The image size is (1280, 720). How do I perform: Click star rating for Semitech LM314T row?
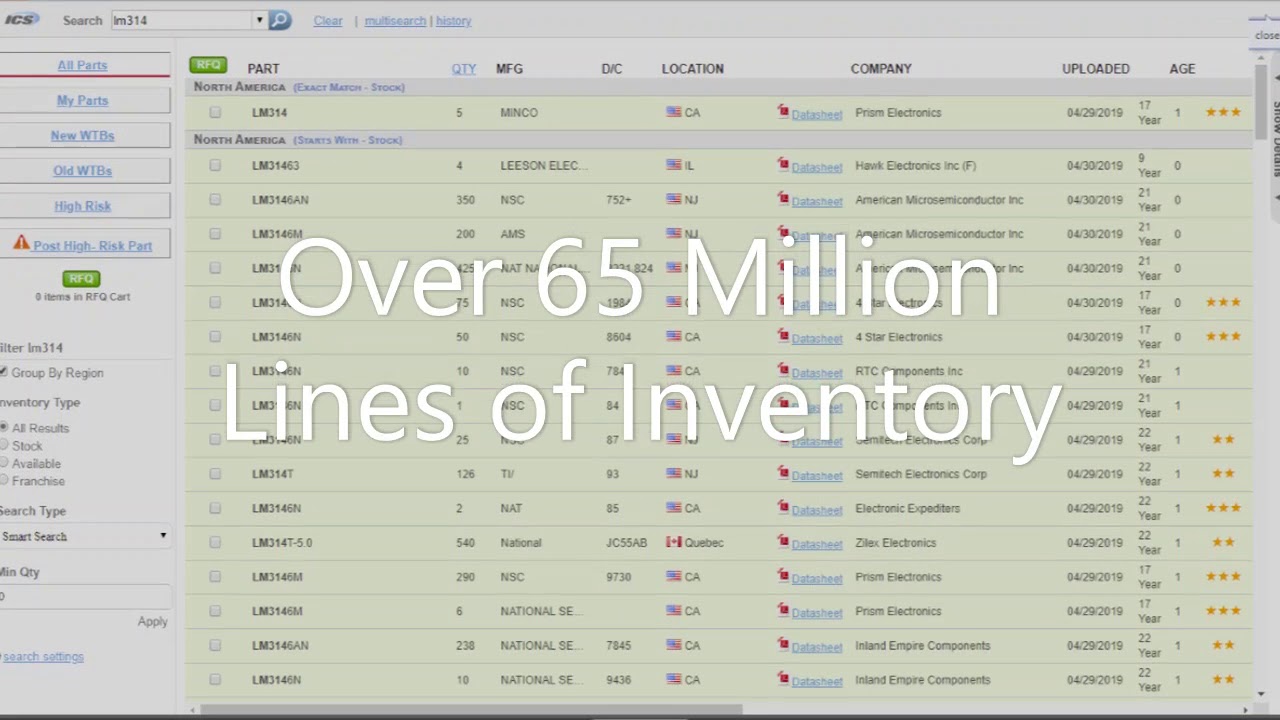tap(1223, 474)
